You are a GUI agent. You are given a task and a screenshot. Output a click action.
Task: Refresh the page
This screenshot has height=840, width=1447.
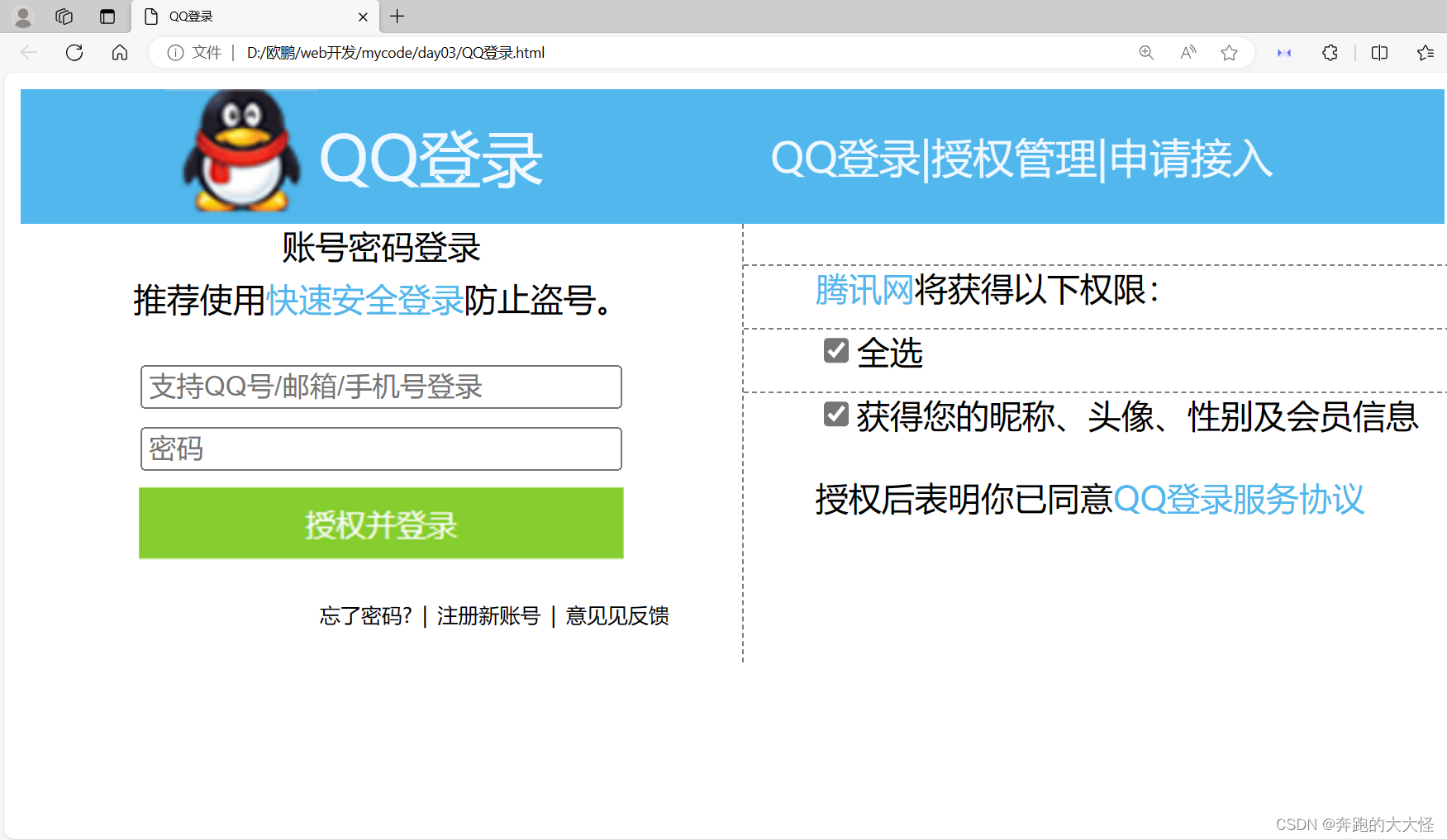click(74, 53)
